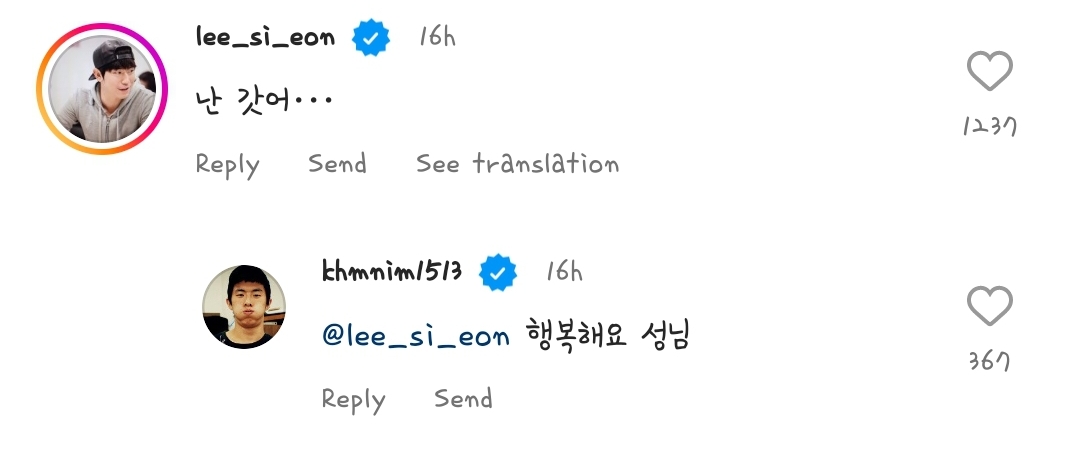This screenshot has height=457, width=1080.
Task: Reply to khmnim1513's comment
Action: pos(353,400)
